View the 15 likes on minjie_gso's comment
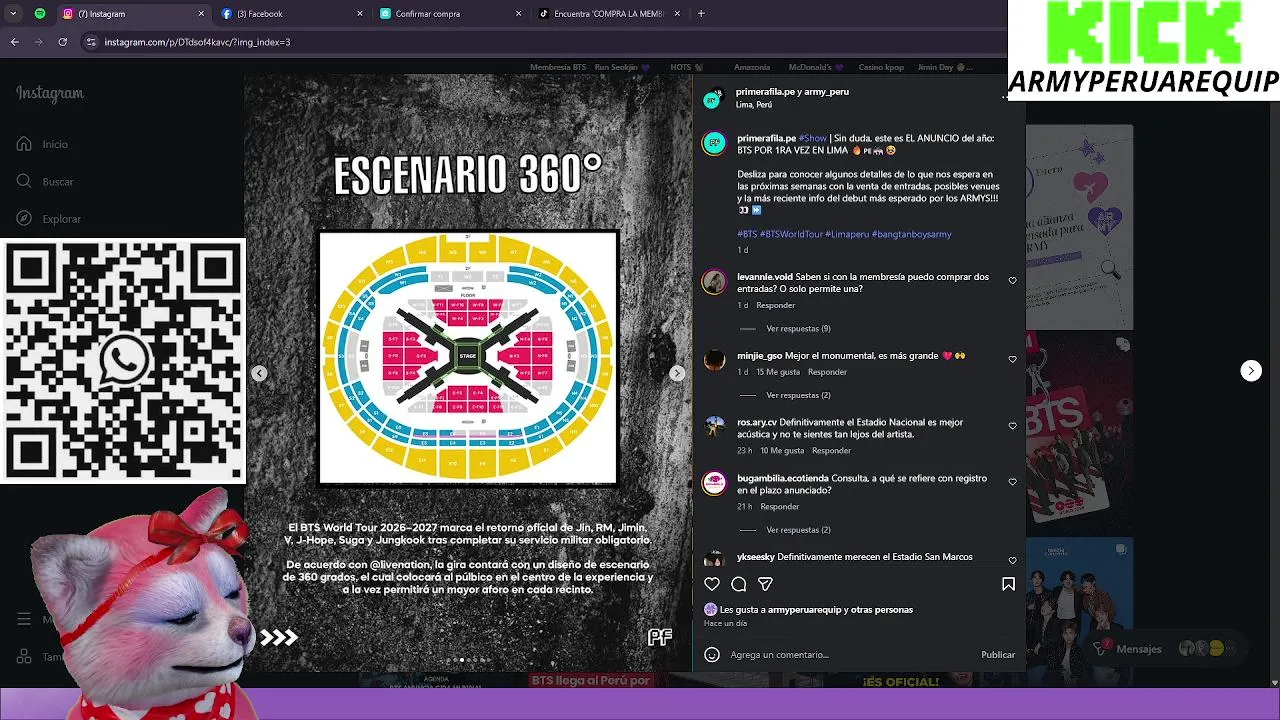 click(x=778, y=372)
